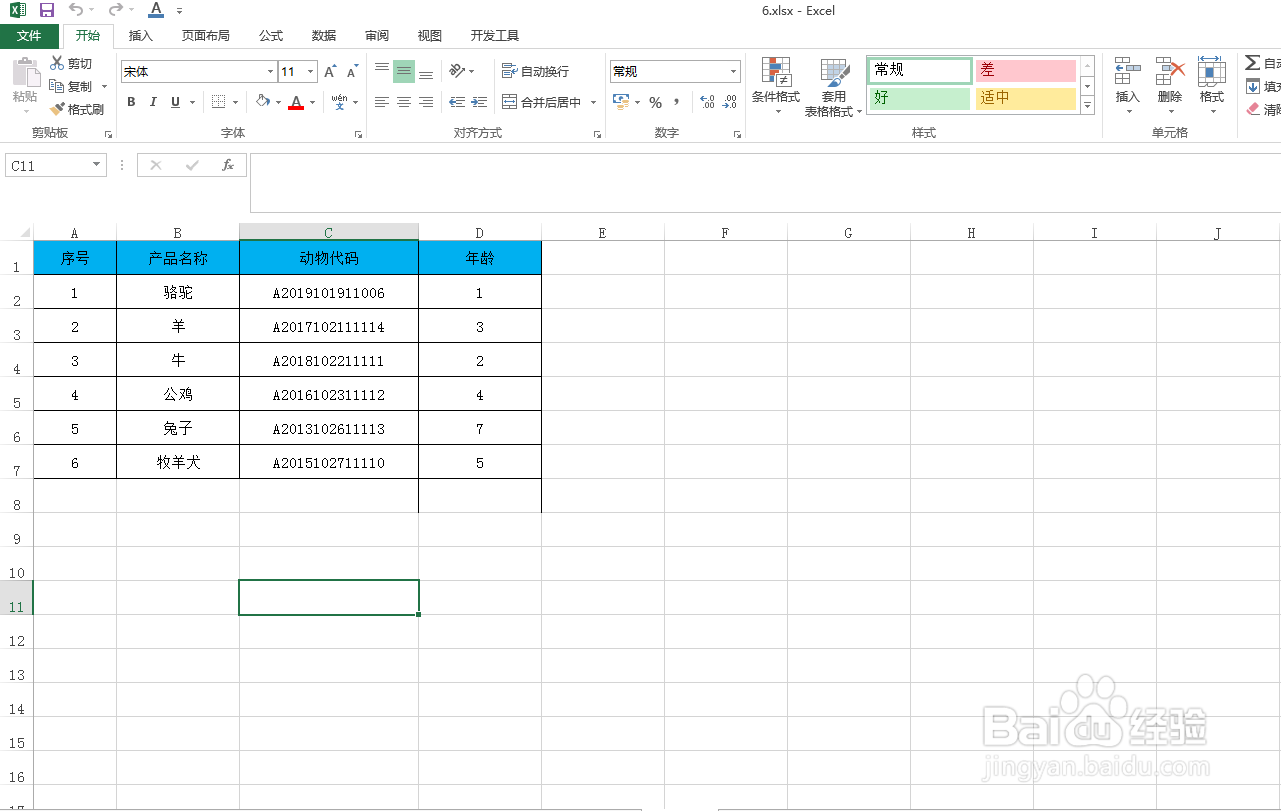
Task: Open the Merge and Center dropdown arrow
Action: (593, 102)
